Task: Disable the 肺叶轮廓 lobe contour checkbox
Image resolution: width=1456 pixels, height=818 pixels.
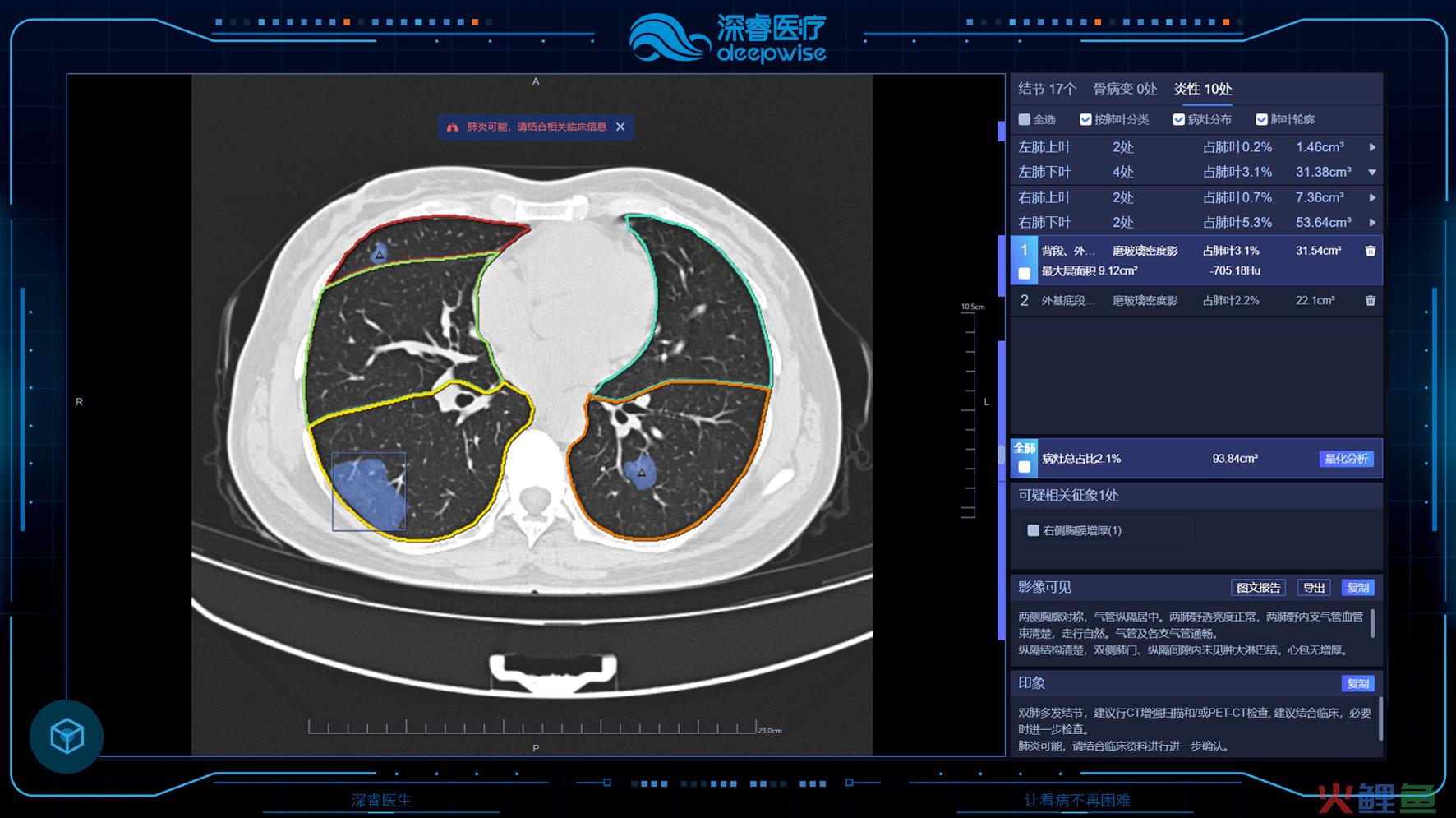Action: pos(1261,120)
